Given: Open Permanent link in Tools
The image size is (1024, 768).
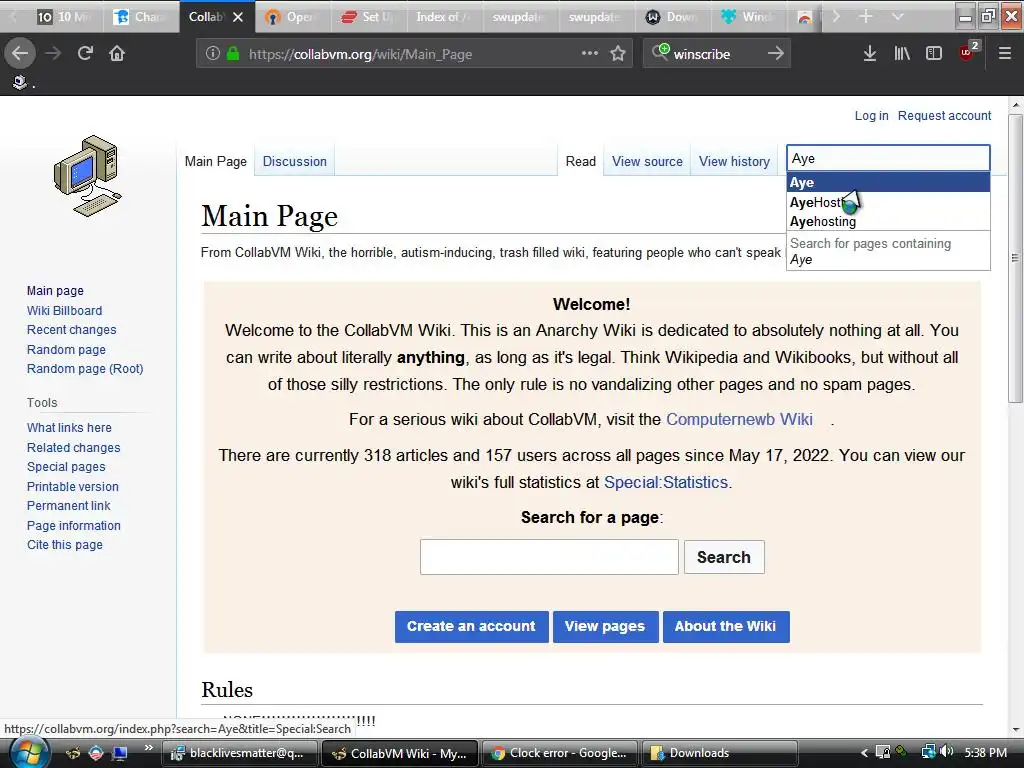Looking at the screenshot, I should click(69, 505).
